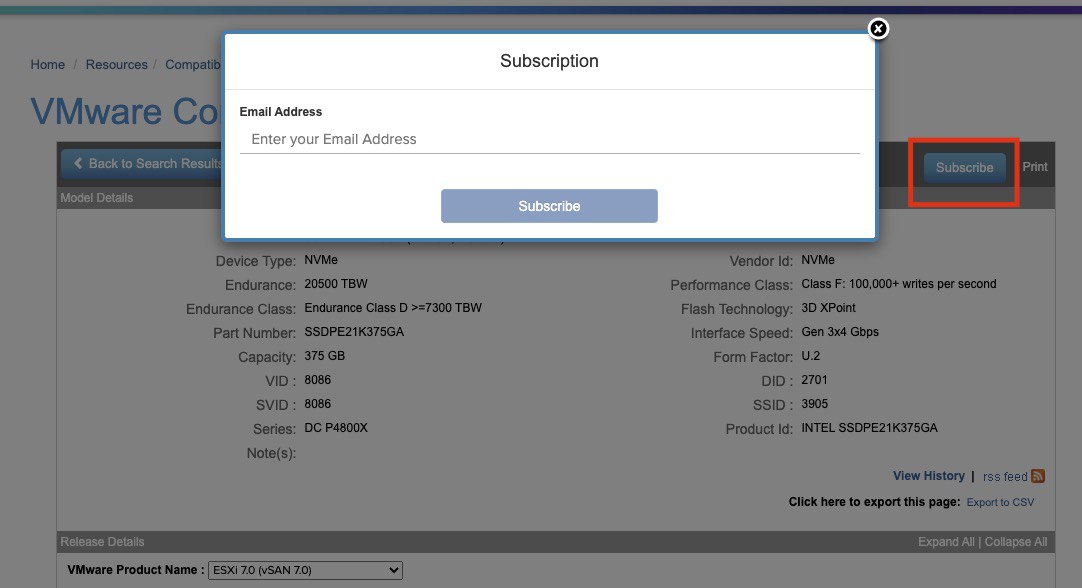Open the rss feed text link
The height and width of the screenshot is (588, 1082).
click(1005, 476)
